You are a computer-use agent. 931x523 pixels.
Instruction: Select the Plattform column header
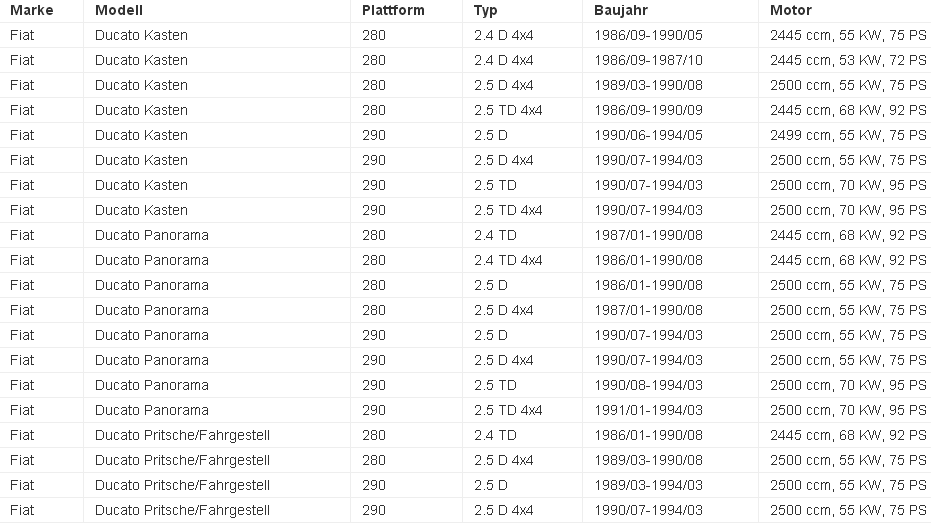coord(393,10)
